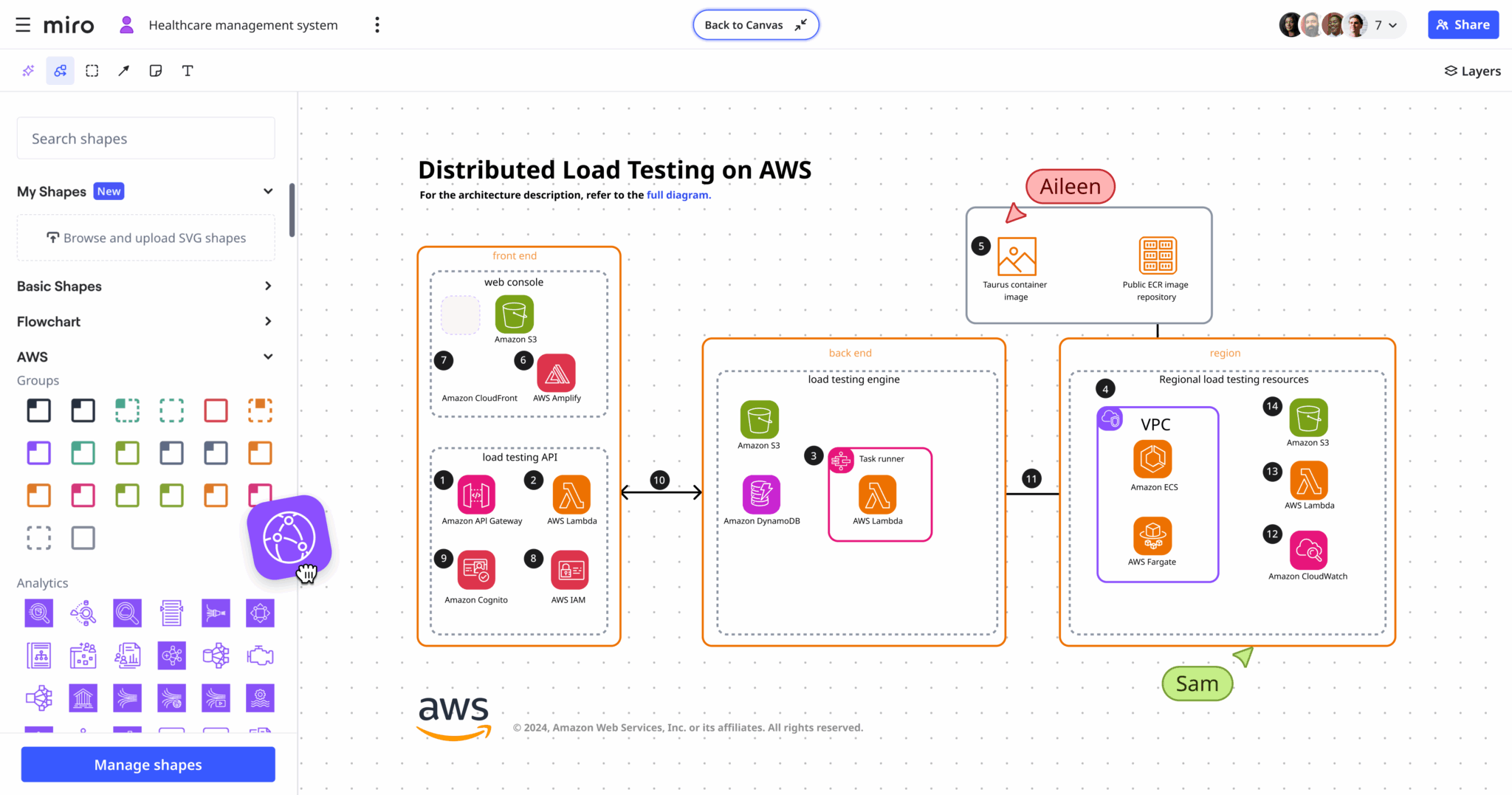Select the magnifying glass Analytics shape
Viewport: 1512px width, 795px height.
pos(127,613)
